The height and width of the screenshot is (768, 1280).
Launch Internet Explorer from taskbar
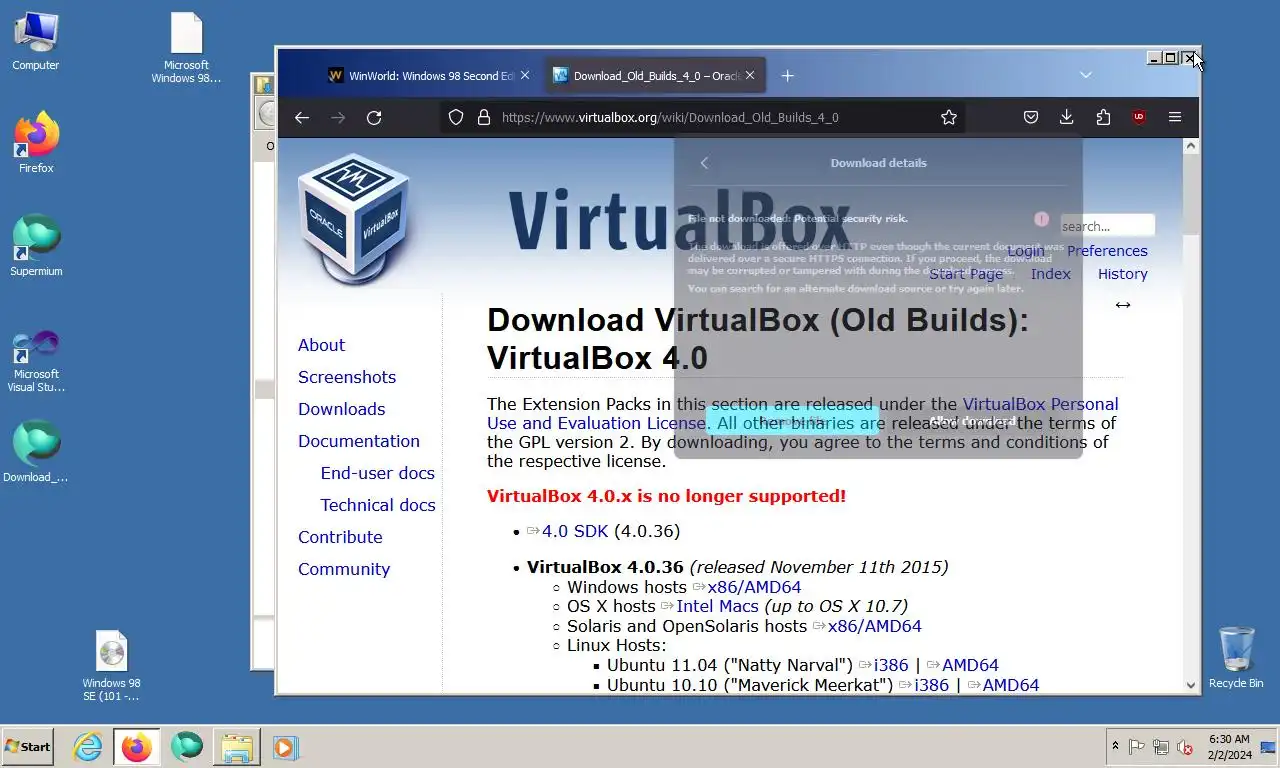coord(88,747)
